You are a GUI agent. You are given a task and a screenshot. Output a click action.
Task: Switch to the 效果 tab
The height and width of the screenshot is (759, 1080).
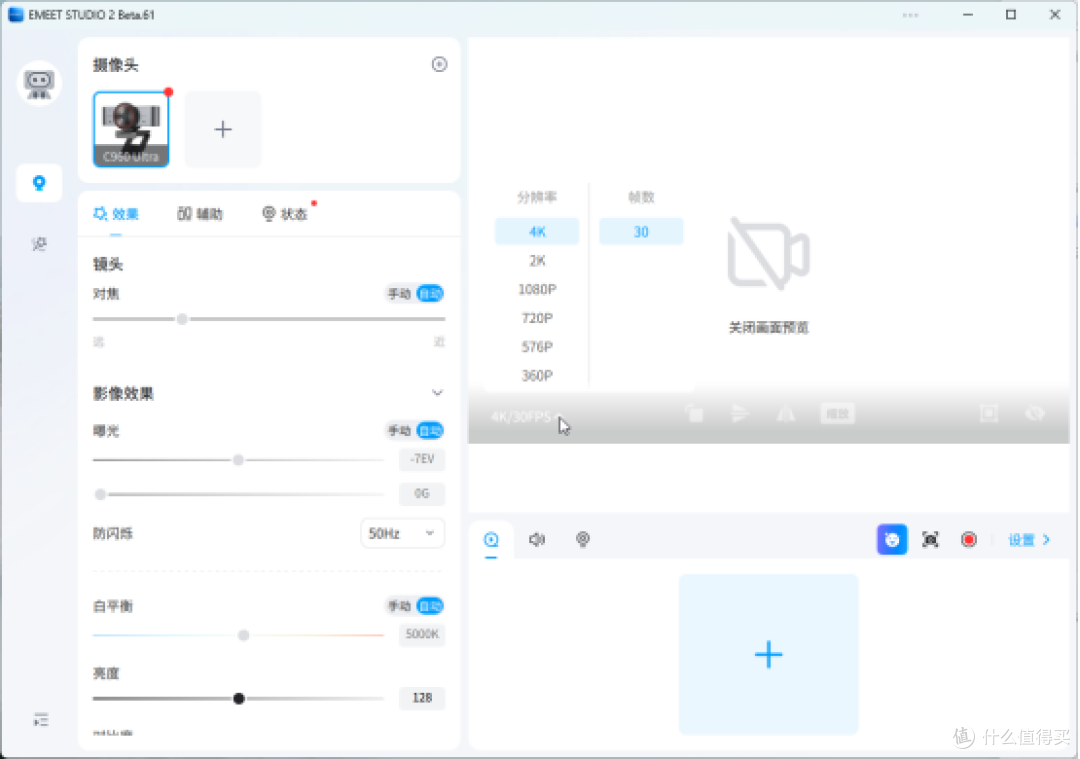point(116,214)
